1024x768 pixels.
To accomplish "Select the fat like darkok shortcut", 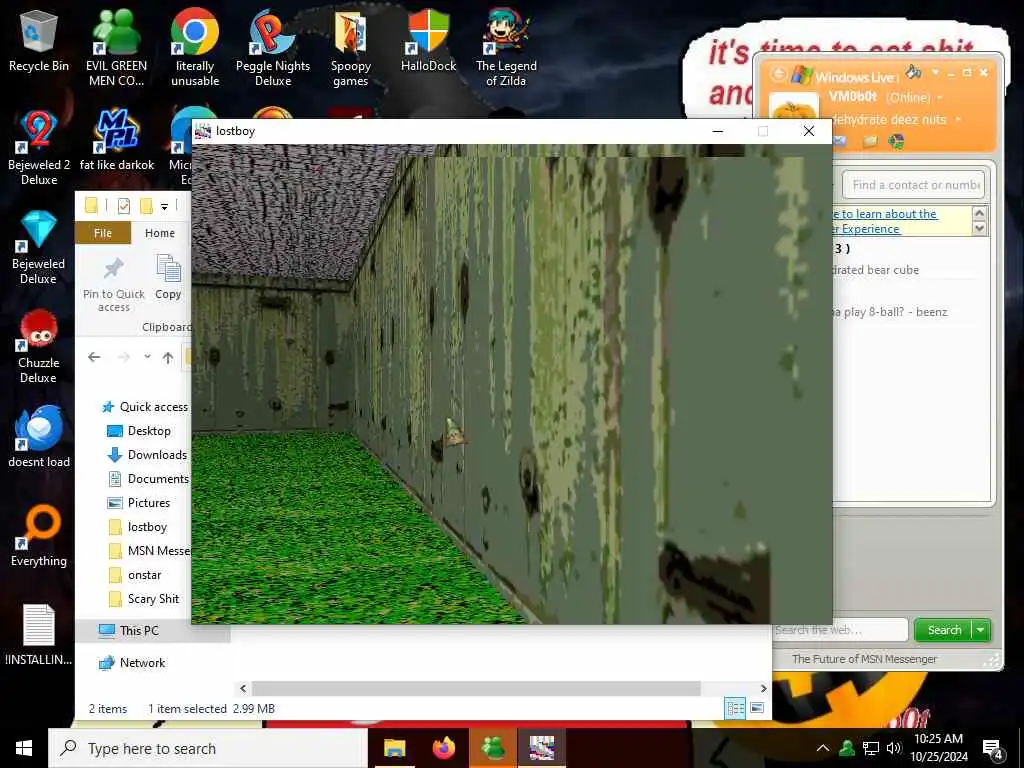I will (116, 140).
